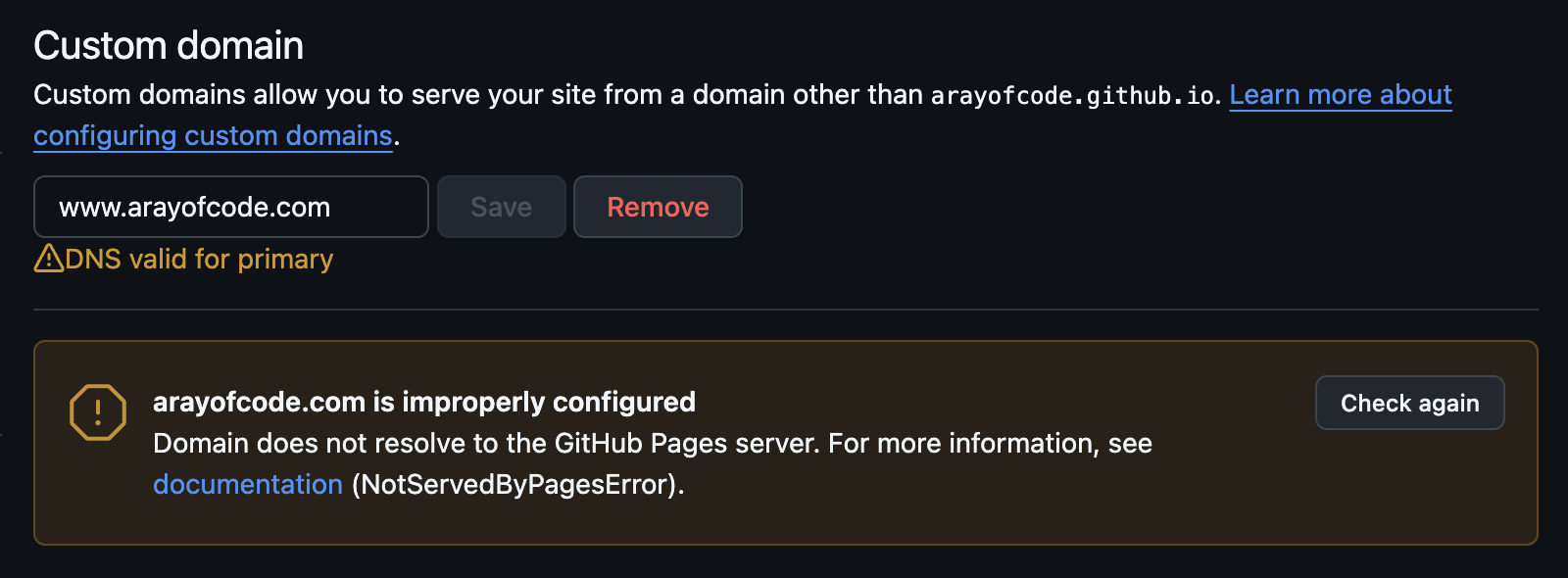1568x578 pixels.
Task: Select the warning icon beside DNS status
Action: tap(47, 259)
